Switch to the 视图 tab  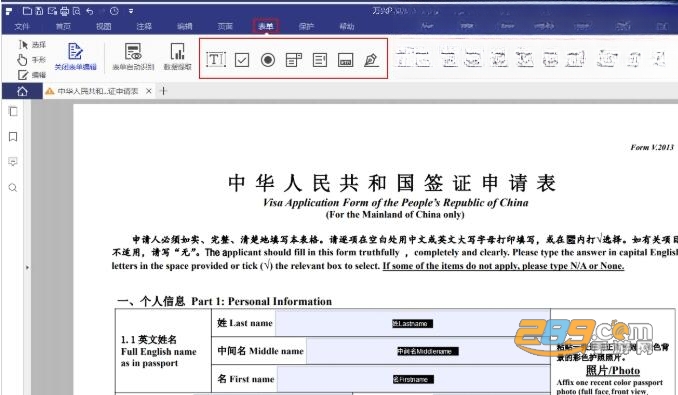click(x=103, y=26)
